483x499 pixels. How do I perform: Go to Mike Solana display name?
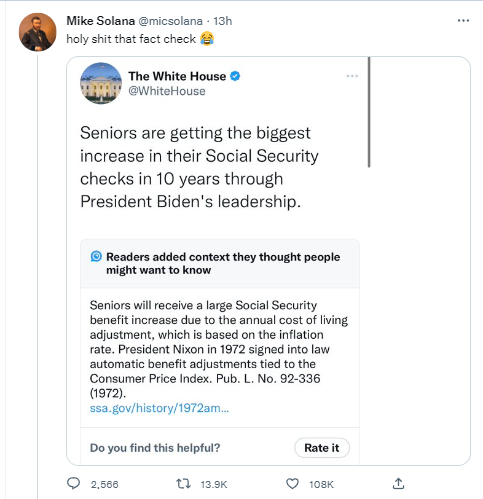tap(100, 21)
